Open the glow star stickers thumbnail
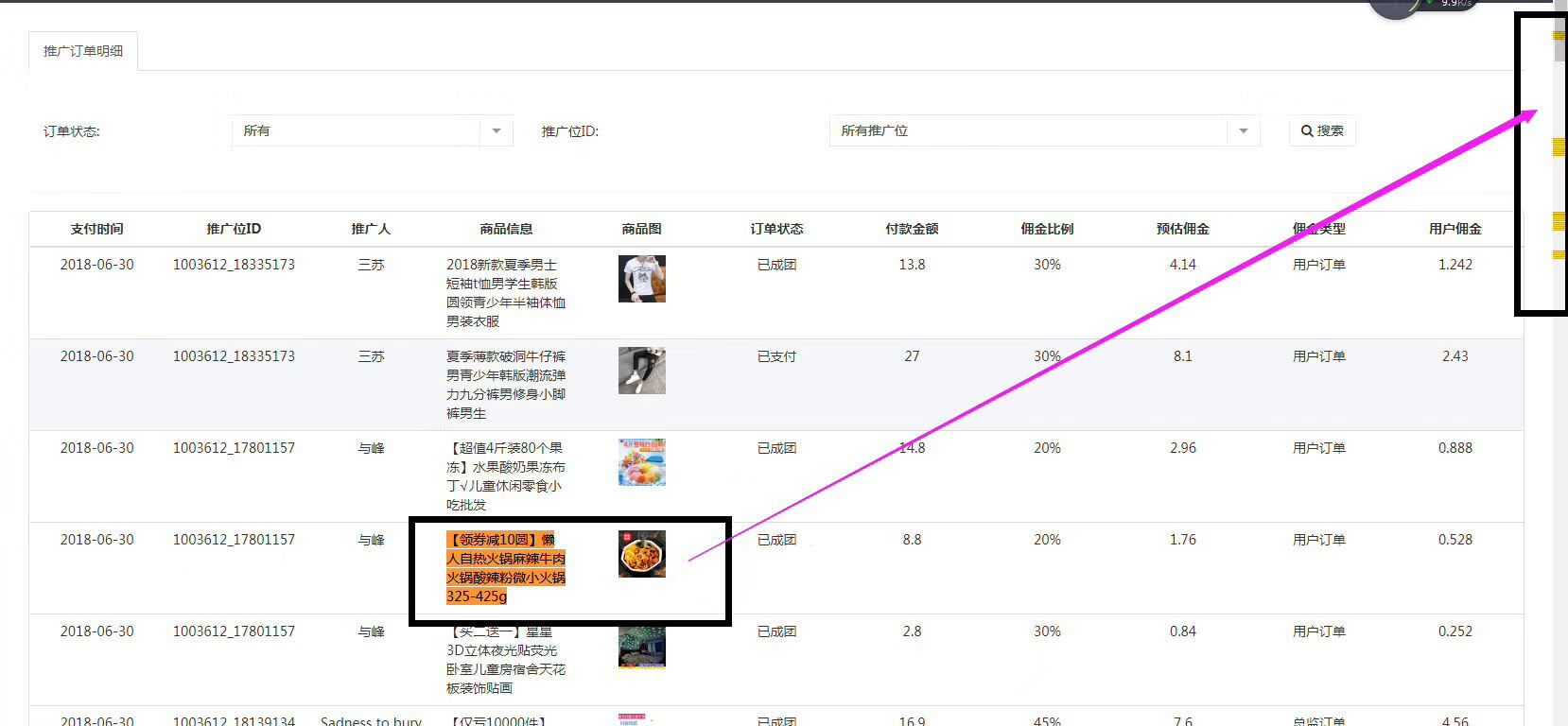 (642, 646)
